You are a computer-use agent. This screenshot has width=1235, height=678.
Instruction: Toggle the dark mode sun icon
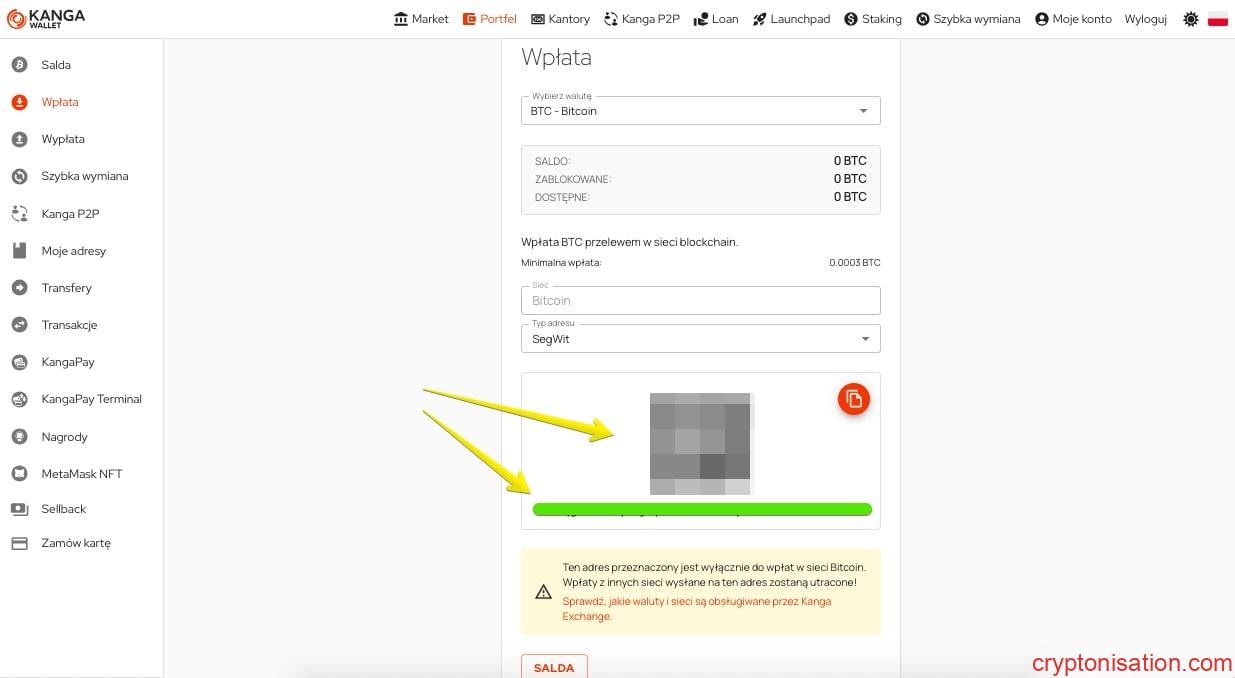1190,19
